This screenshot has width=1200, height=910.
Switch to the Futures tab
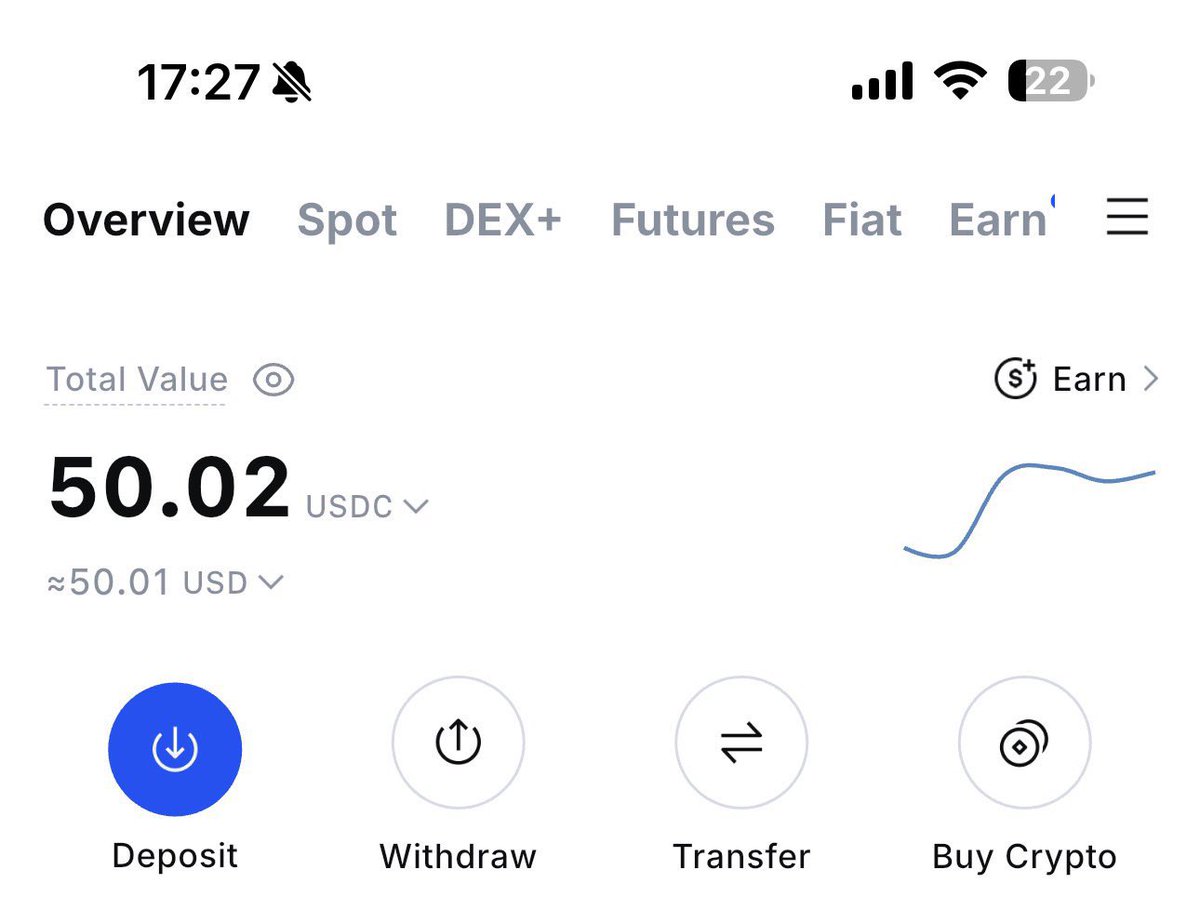tap(692, 220)
